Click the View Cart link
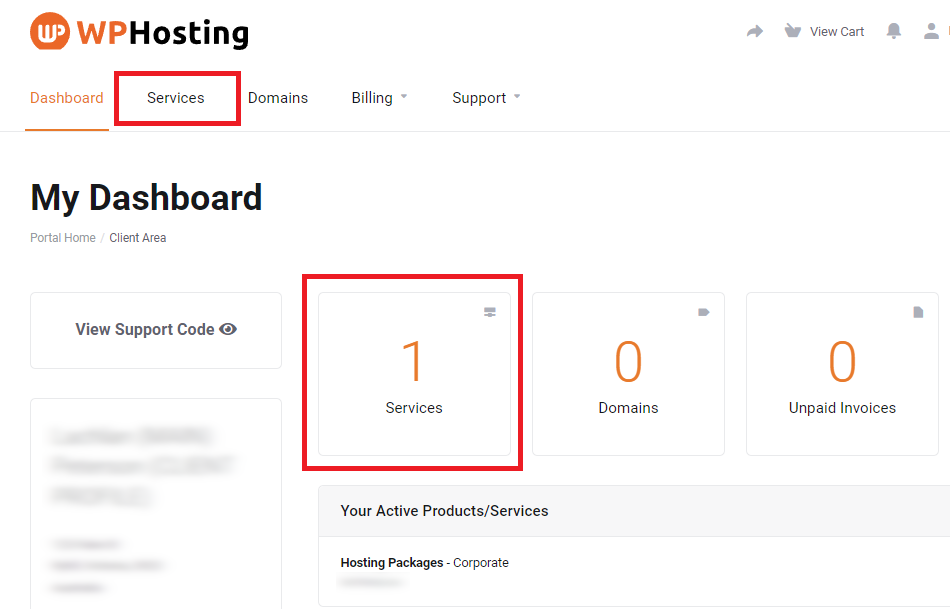The image size is (950, 609). [837, 32]
